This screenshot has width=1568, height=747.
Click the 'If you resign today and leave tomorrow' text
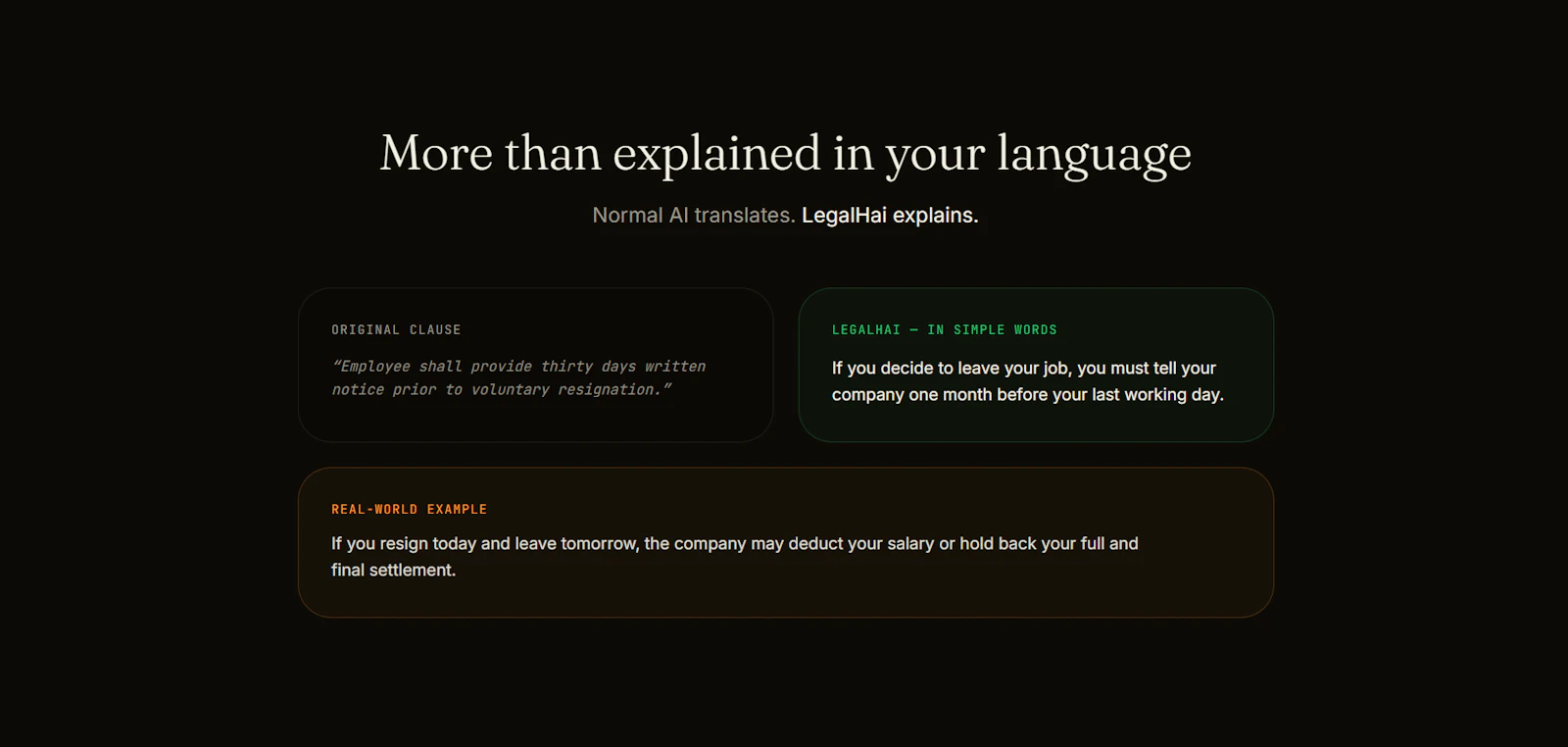tap(735, 557)
